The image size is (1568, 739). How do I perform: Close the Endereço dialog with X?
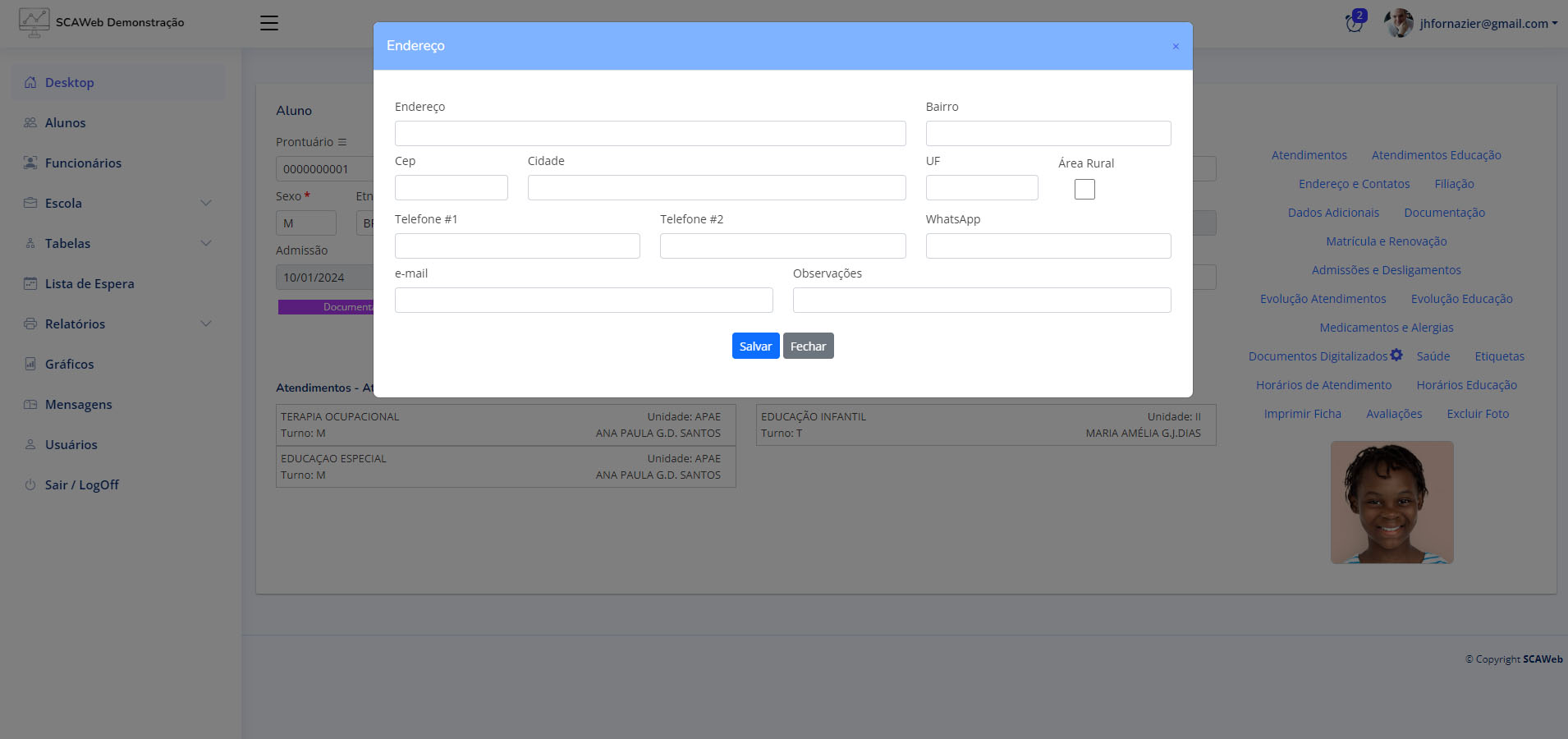pos(1176,47)
